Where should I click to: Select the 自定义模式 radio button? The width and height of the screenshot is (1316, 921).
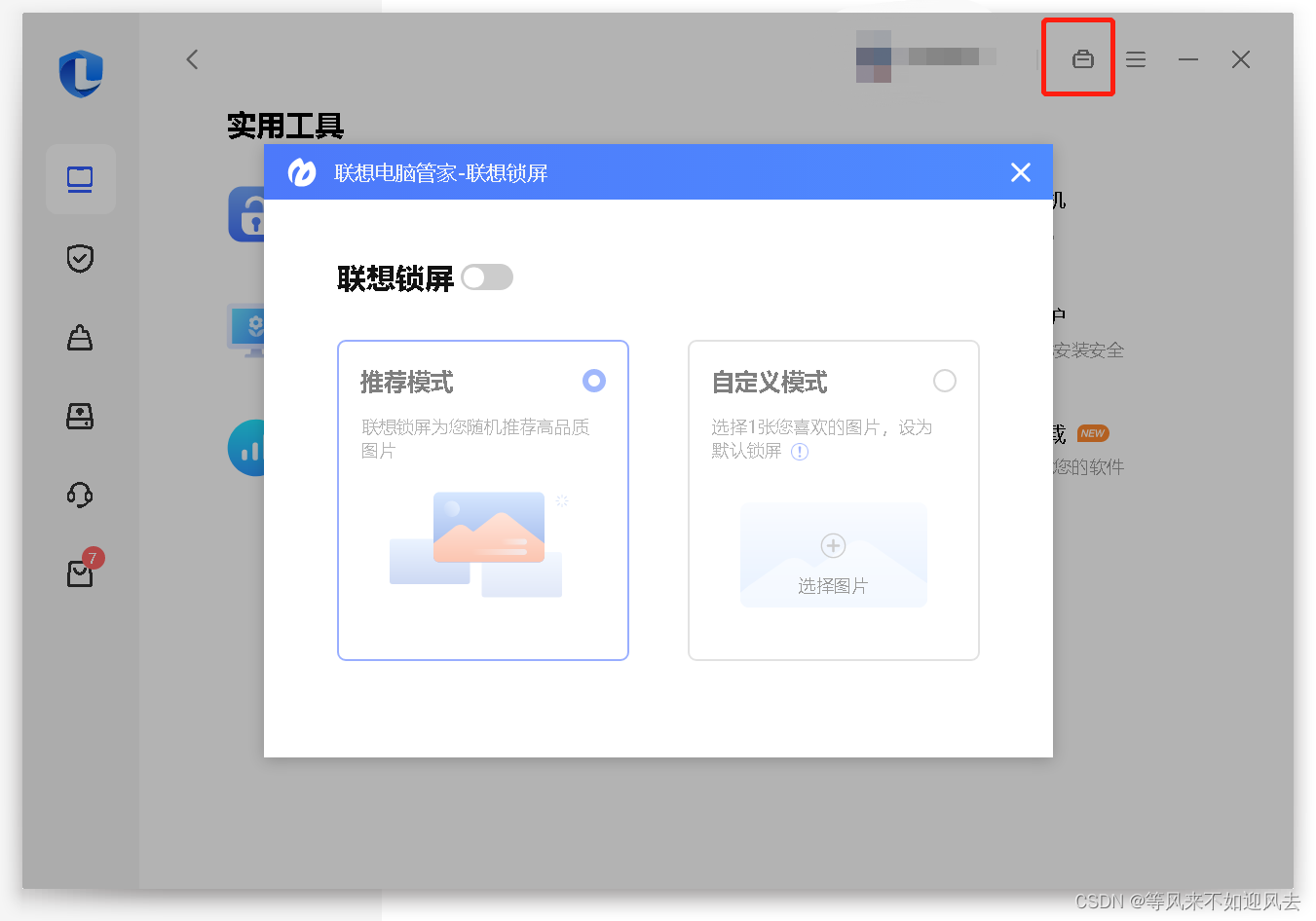(x=945, y=381)
